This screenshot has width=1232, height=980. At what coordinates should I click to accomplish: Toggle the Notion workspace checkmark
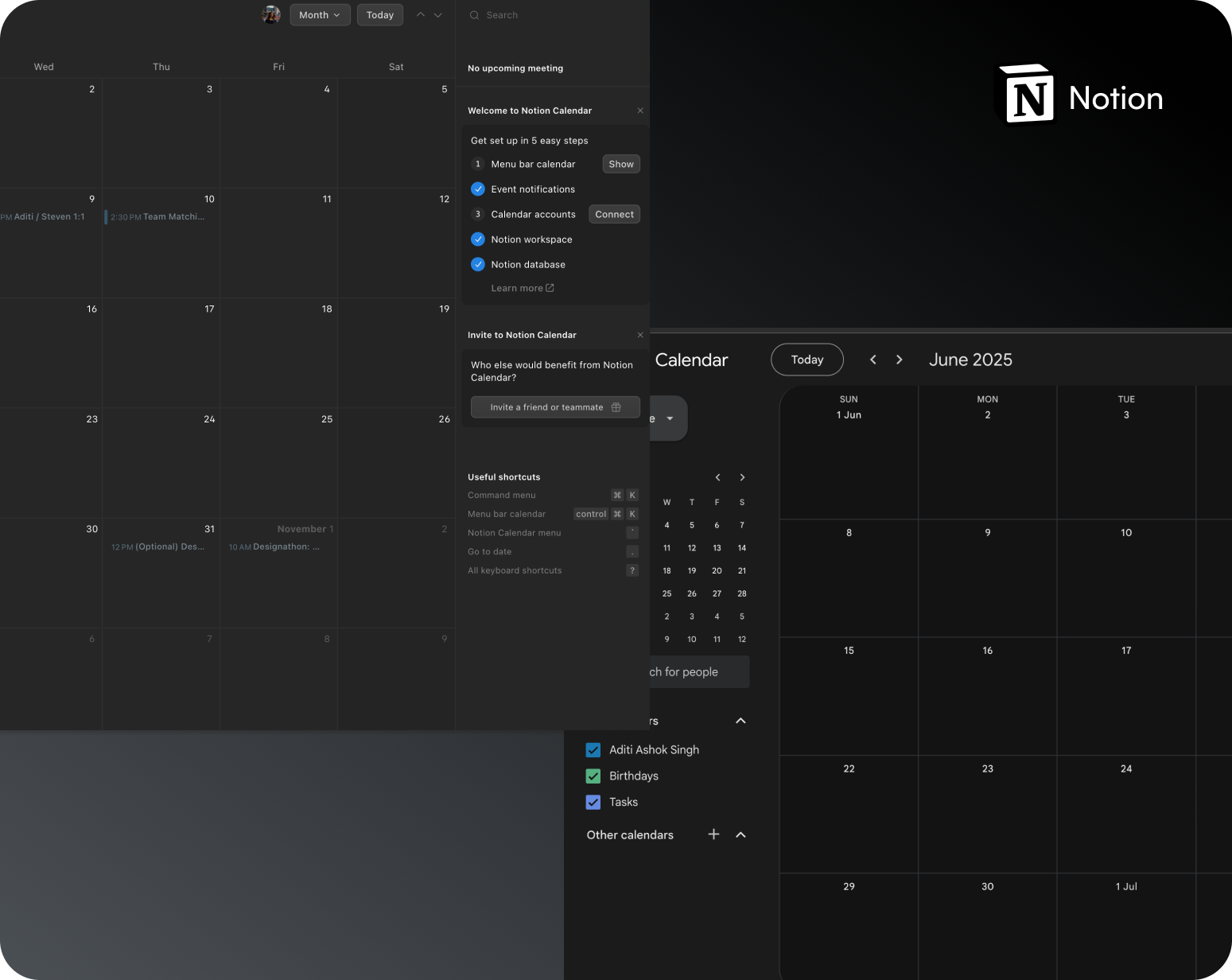478,239
